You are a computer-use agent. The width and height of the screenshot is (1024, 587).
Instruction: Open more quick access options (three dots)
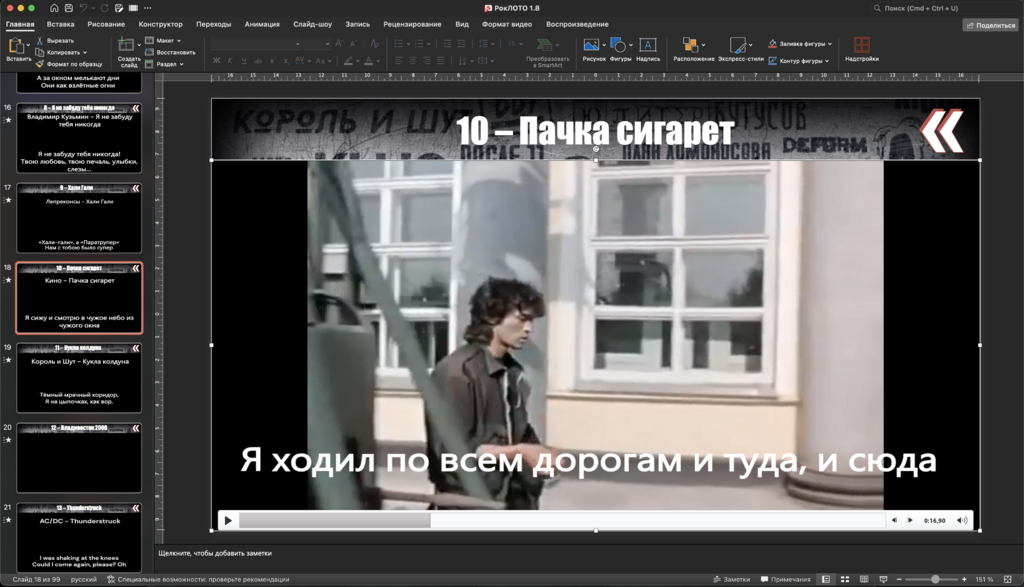[x=148, y=8]
